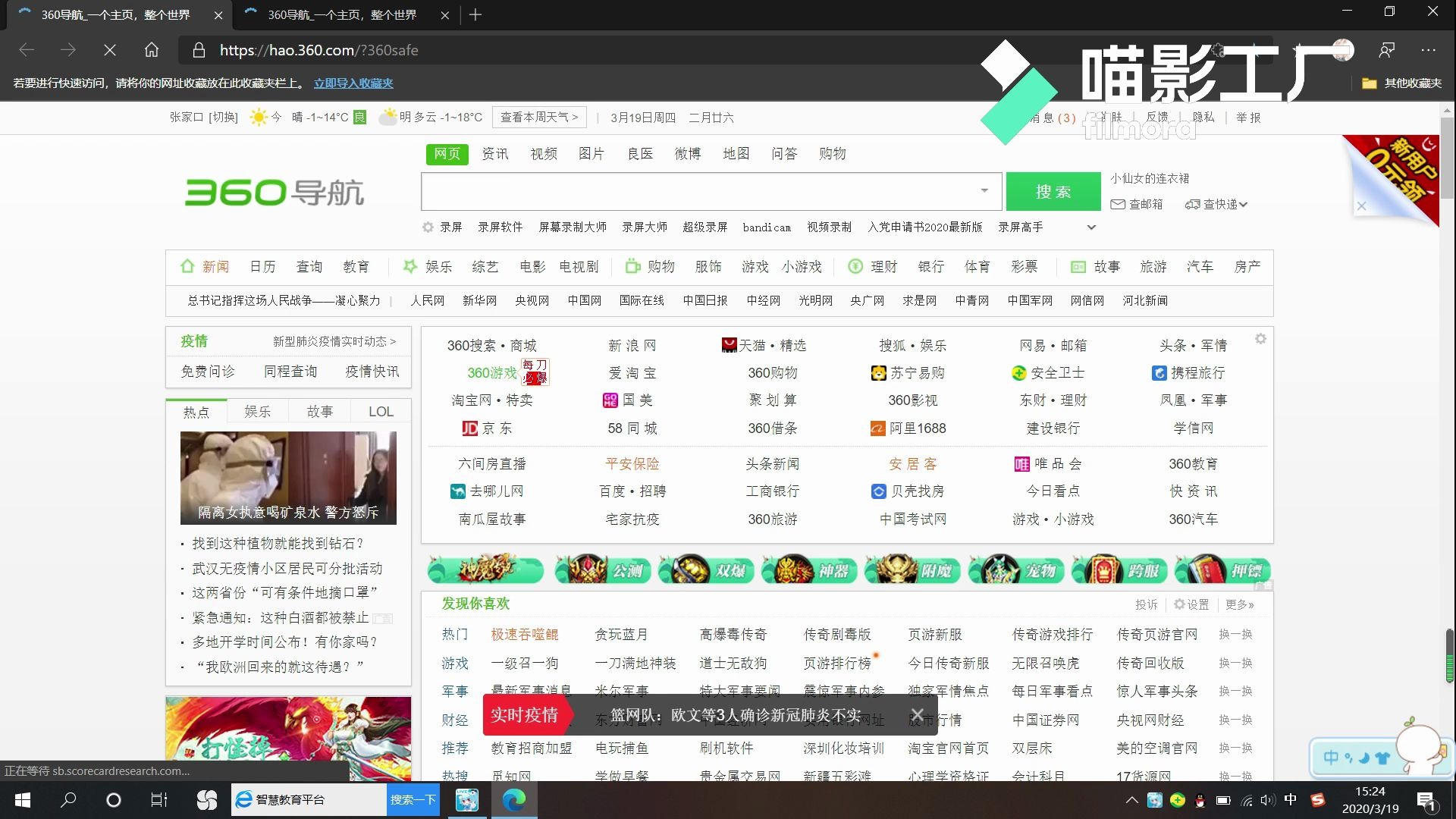Open the 携程旅行 link
Image resolution: width=1456 pixels, height=819 pixels.
(x=1188, y=372)
